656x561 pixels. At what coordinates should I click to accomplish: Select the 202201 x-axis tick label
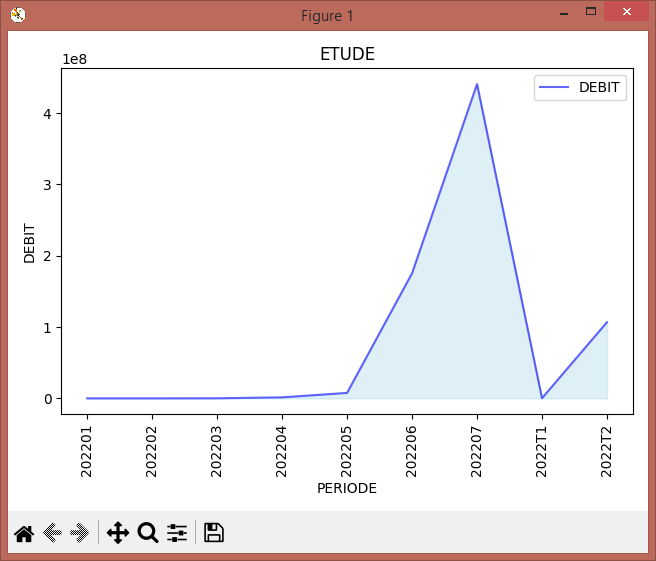pyautogui.click(x=87, y=452)
